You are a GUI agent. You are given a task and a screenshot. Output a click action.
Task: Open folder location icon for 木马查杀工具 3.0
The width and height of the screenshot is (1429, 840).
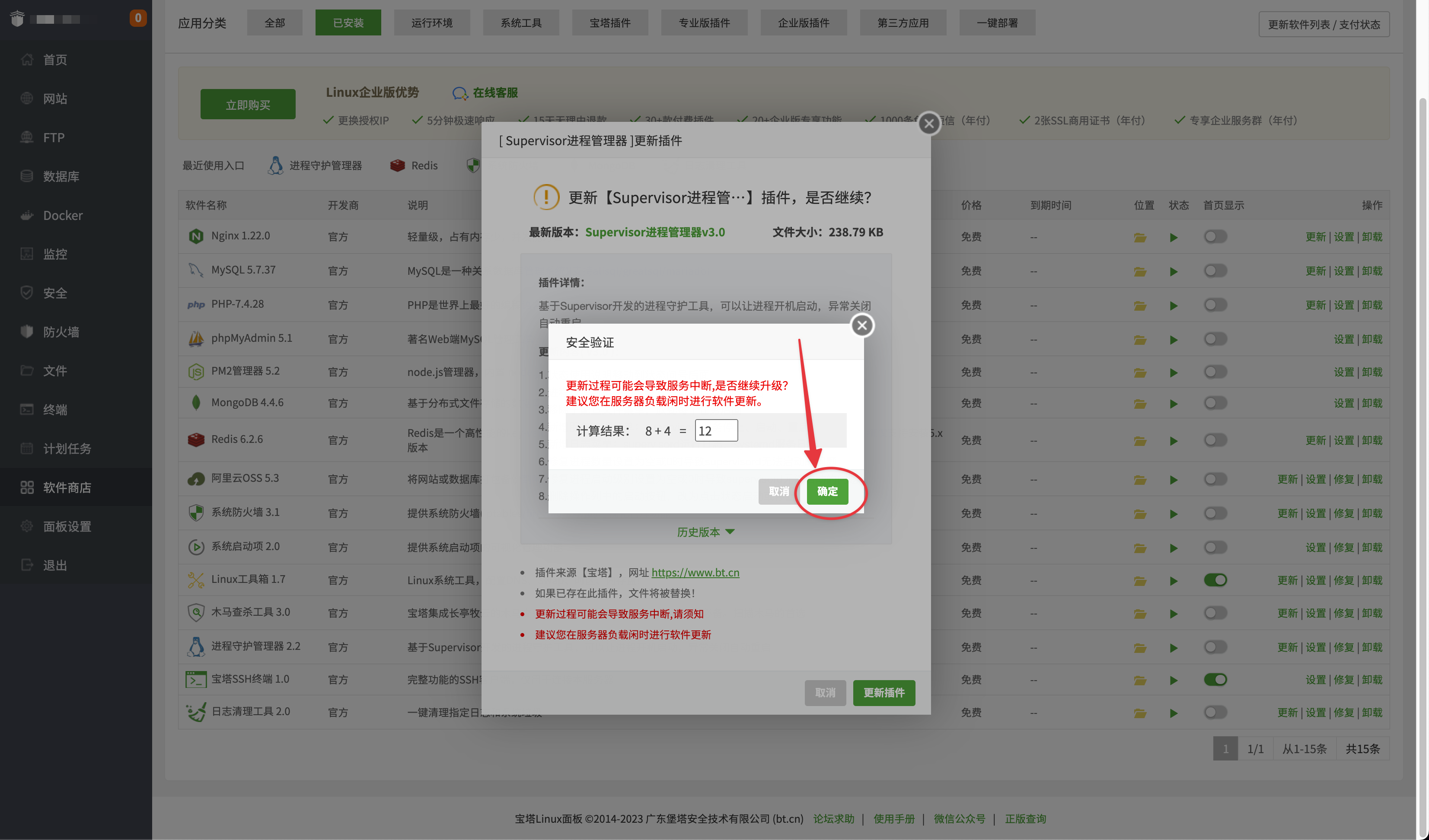point(1140,614)
